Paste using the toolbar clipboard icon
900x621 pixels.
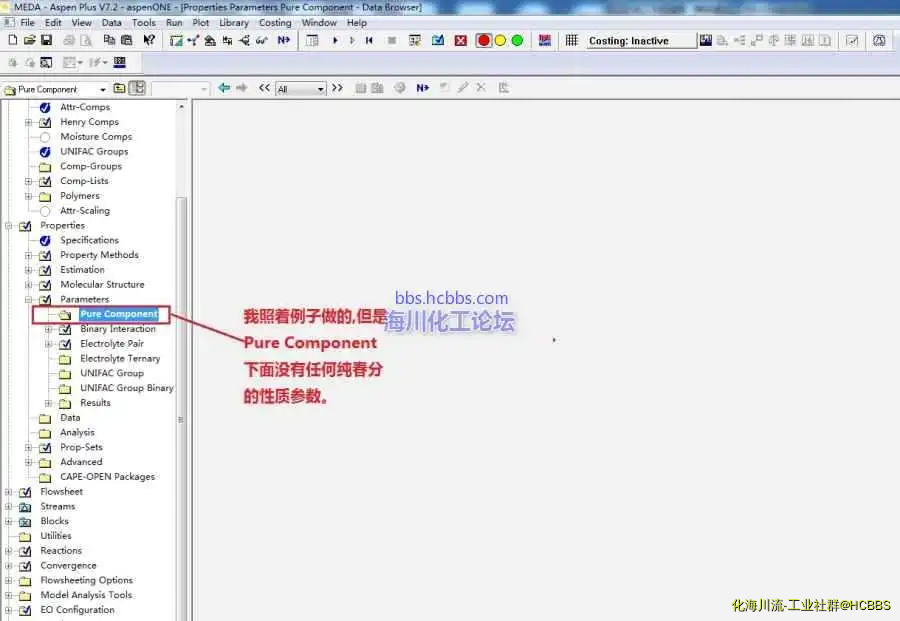click(x=127, y=40)
